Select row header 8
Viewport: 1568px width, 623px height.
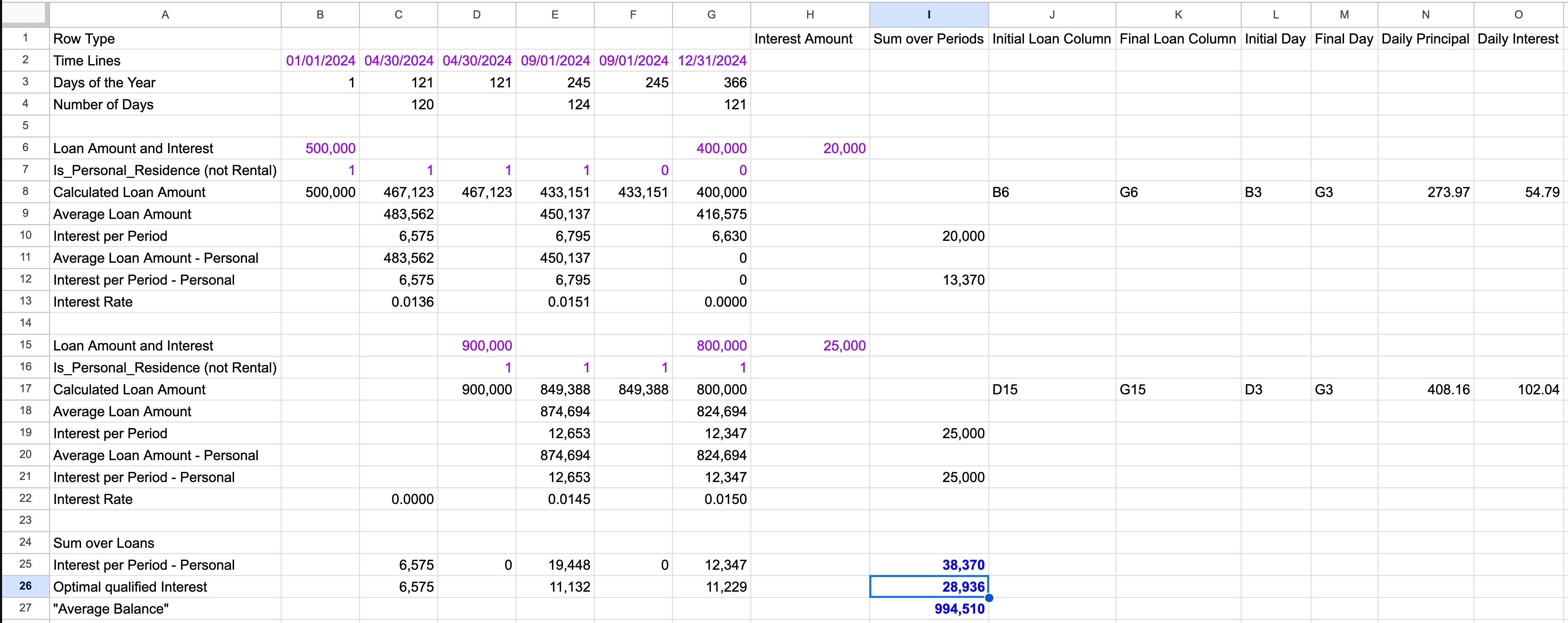[25, 191]
